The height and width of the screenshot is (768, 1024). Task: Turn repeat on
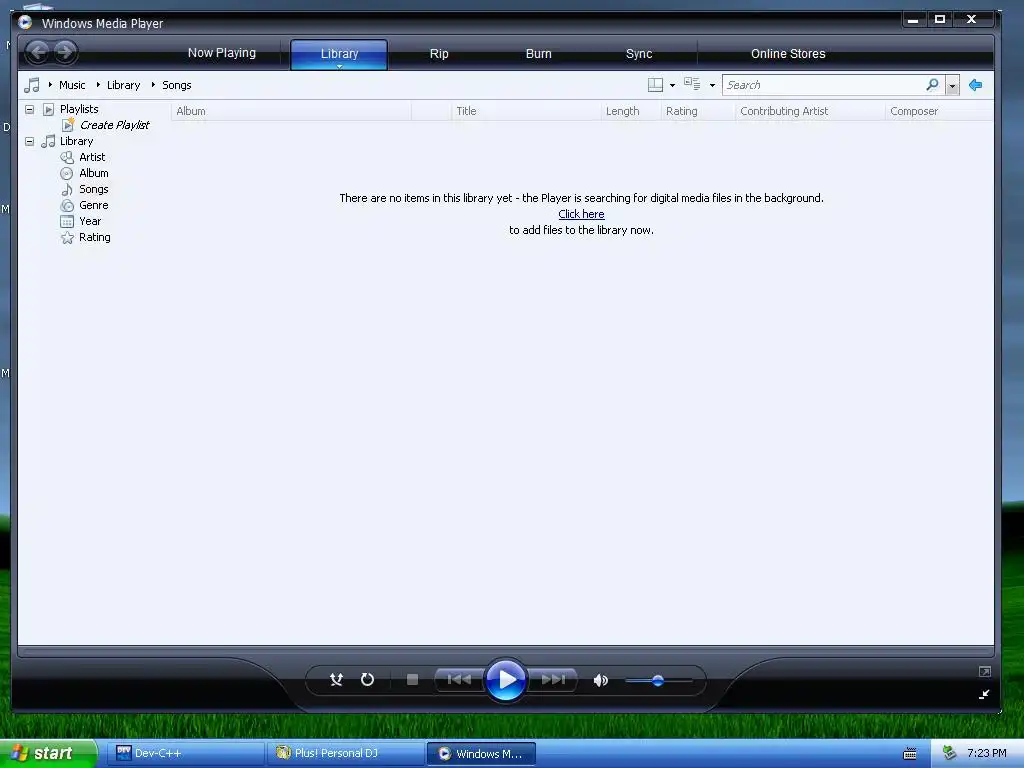click(x=368, y=680)
